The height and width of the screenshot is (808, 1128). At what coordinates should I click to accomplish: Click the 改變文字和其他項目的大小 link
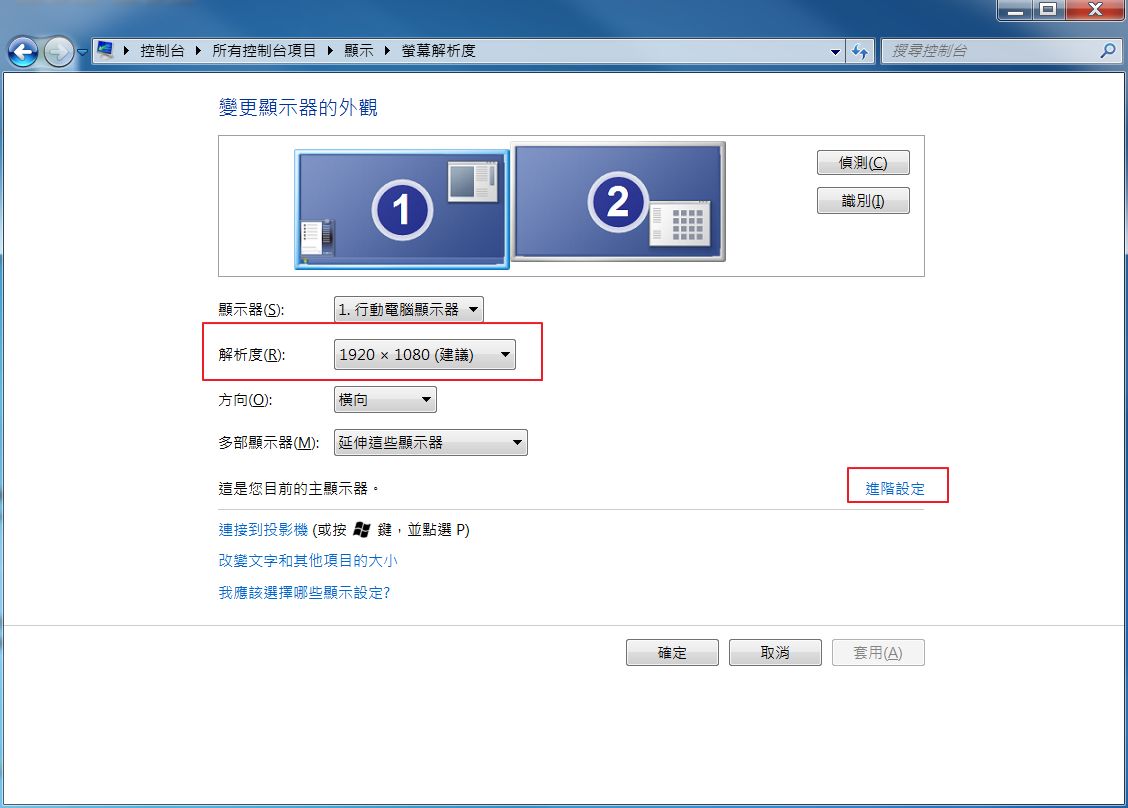307,560
